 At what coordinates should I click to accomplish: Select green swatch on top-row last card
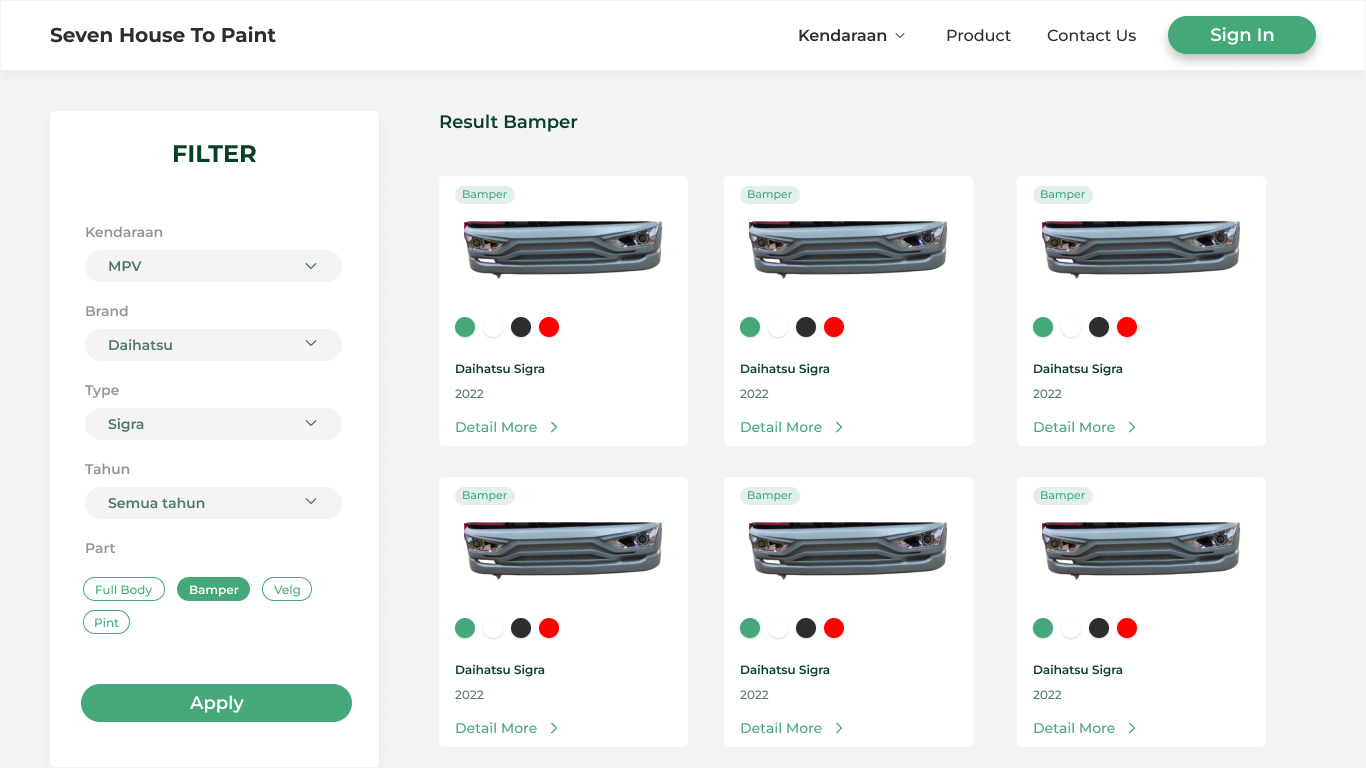[x=1043, y=327]
